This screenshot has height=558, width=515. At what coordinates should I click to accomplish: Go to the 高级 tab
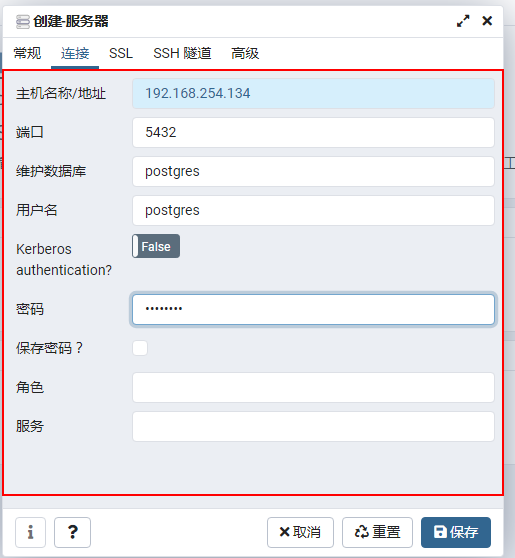point(245,53)
